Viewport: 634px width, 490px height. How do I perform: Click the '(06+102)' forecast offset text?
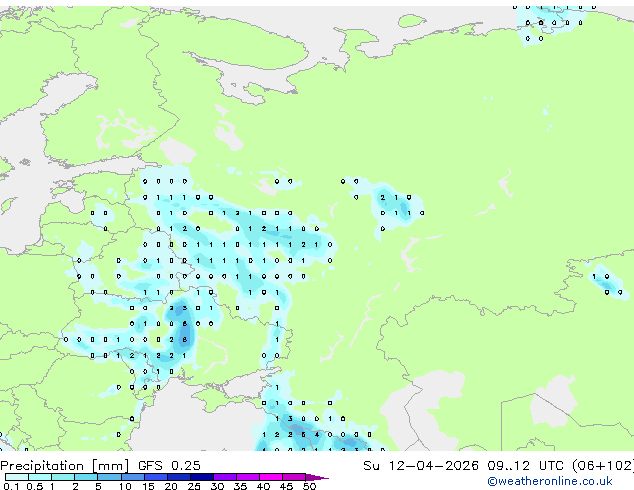(x=603, y=466)
